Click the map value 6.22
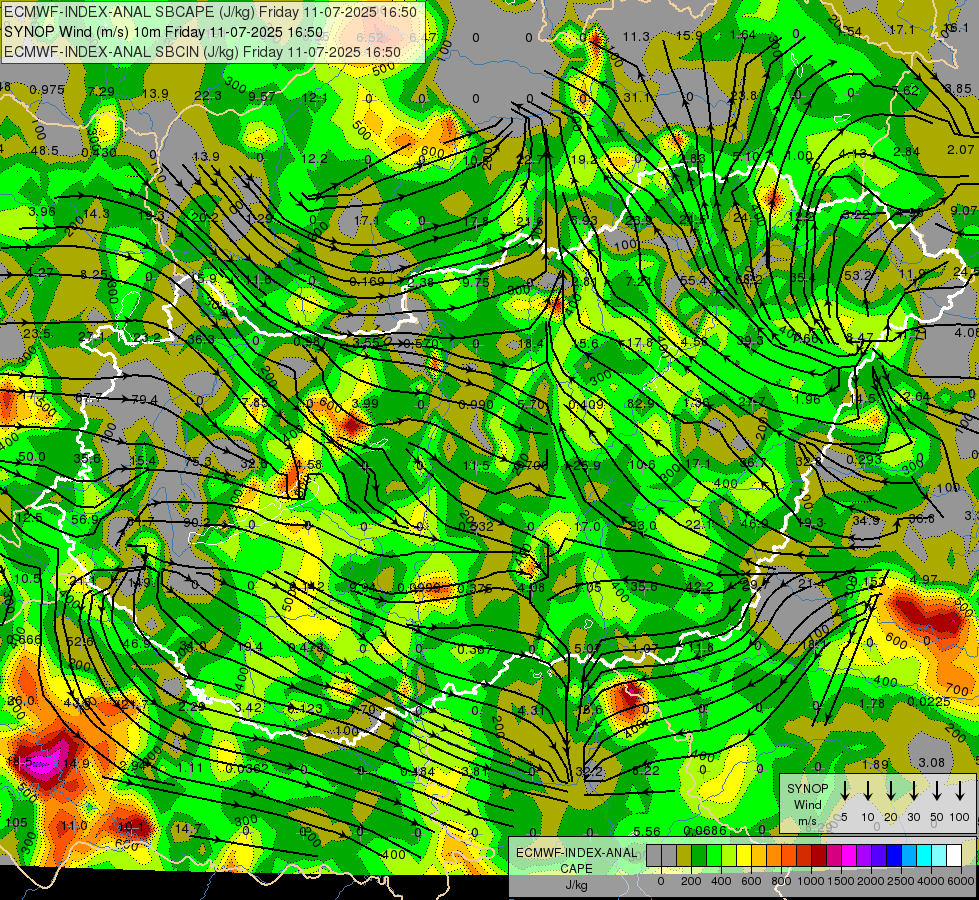979x900 pixels. 646,771
